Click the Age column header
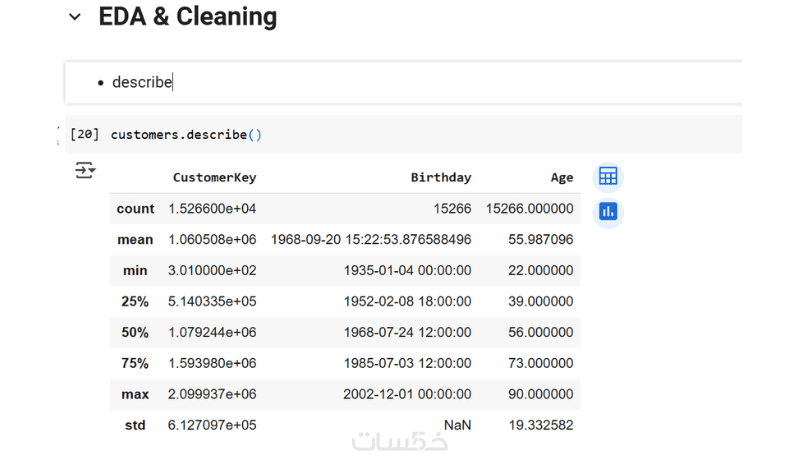Screen dimensions: 800x460 click(562, 178)
